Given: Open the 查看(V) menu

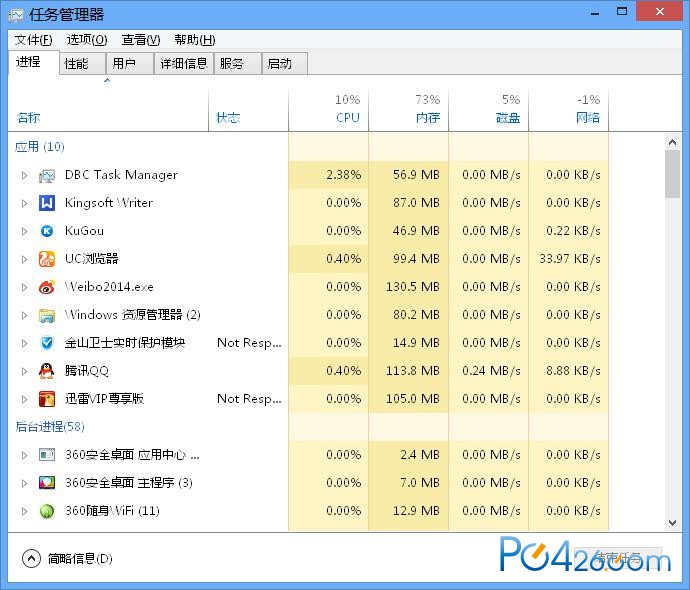Looking at the screenshot, I should pos(141,40).
